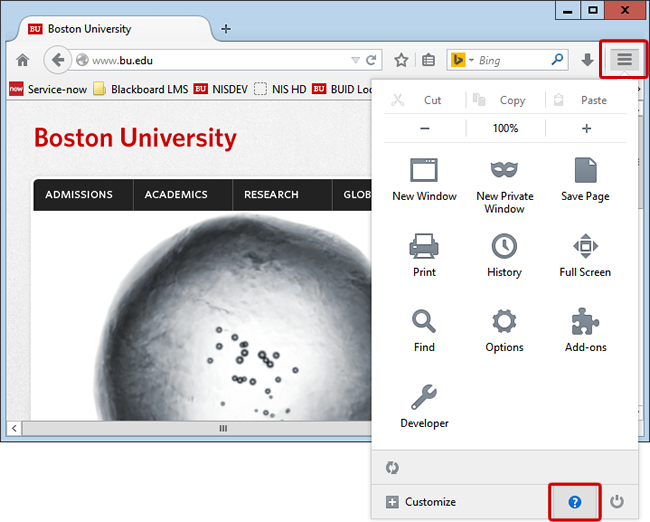This screenshot has height=522, width=650.
Task: Open the Help question mark button
Action: 575,502
